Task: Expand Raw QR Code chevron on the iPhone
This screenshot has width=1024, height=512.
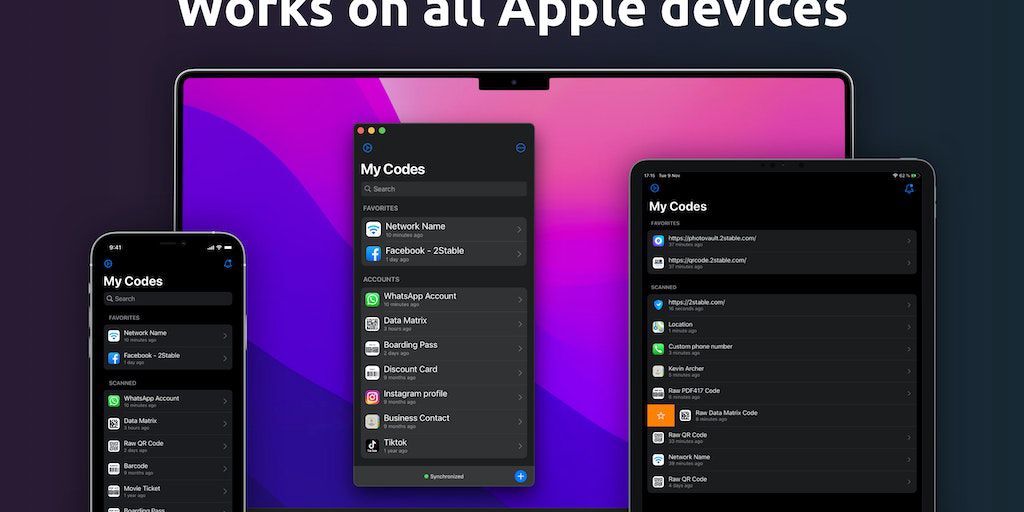Action: (x=225, y=446)
